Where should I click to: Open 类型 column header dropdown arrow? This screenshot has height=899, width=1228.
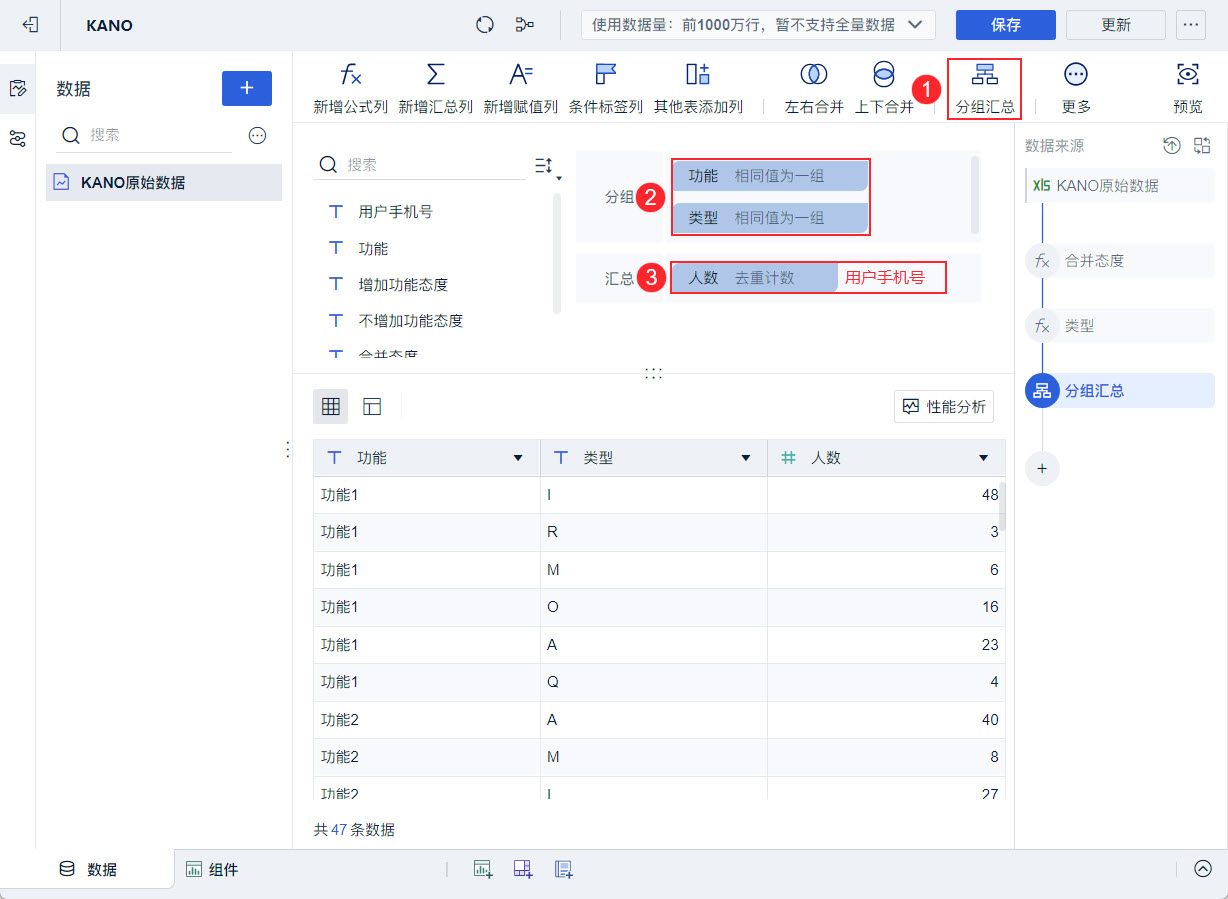pyautogui.click(x=745, y=458)
